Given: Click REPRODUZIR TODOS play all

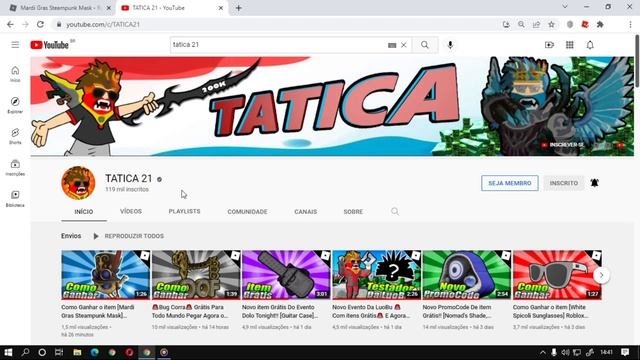Looking at the screenshot, I should click(129, 236).
